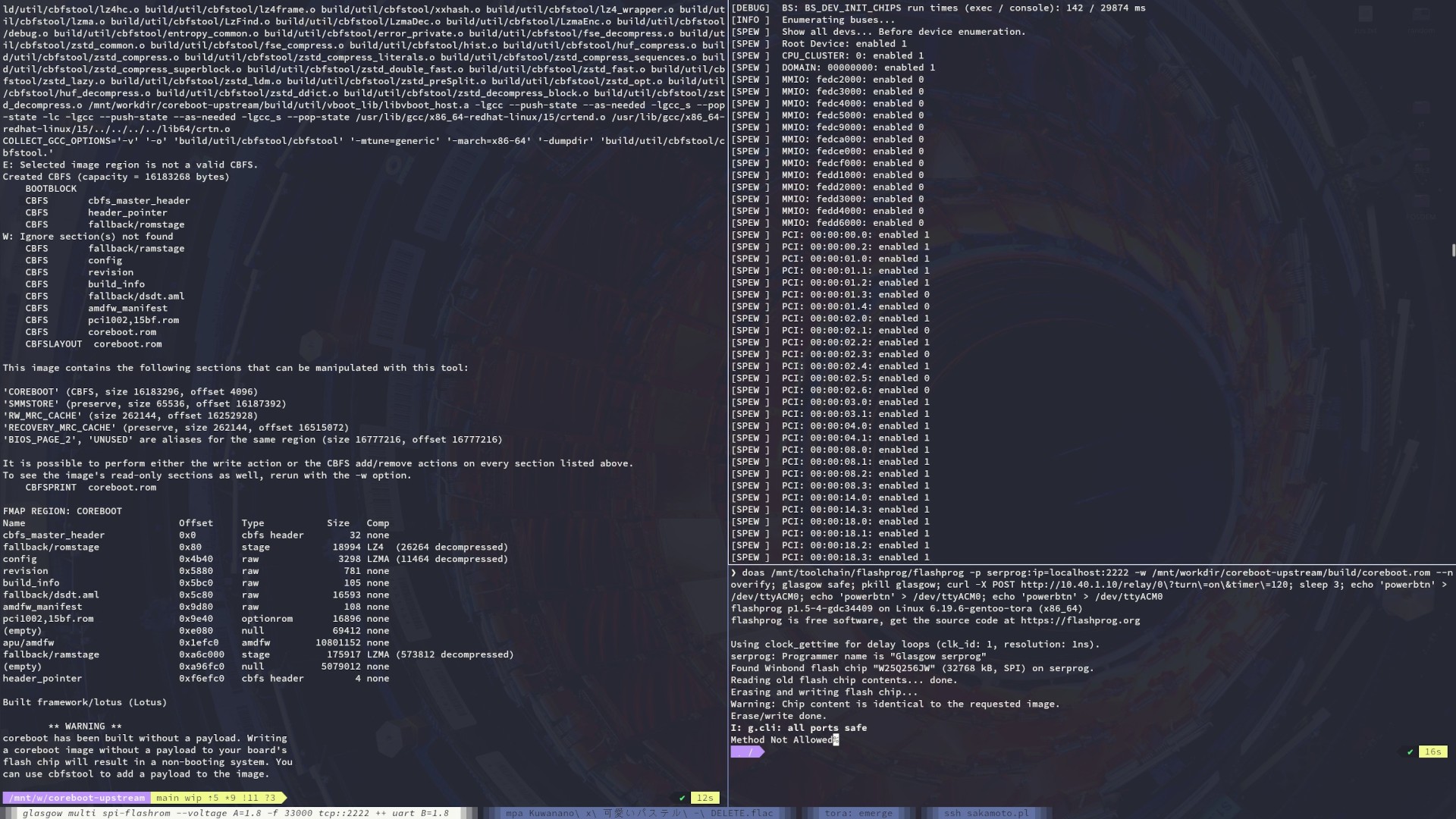Image resolution: width=1456 pixels, height=819 pixels.
Task: Open the 'tora: emerge' terminal tab
Action: 858,813
